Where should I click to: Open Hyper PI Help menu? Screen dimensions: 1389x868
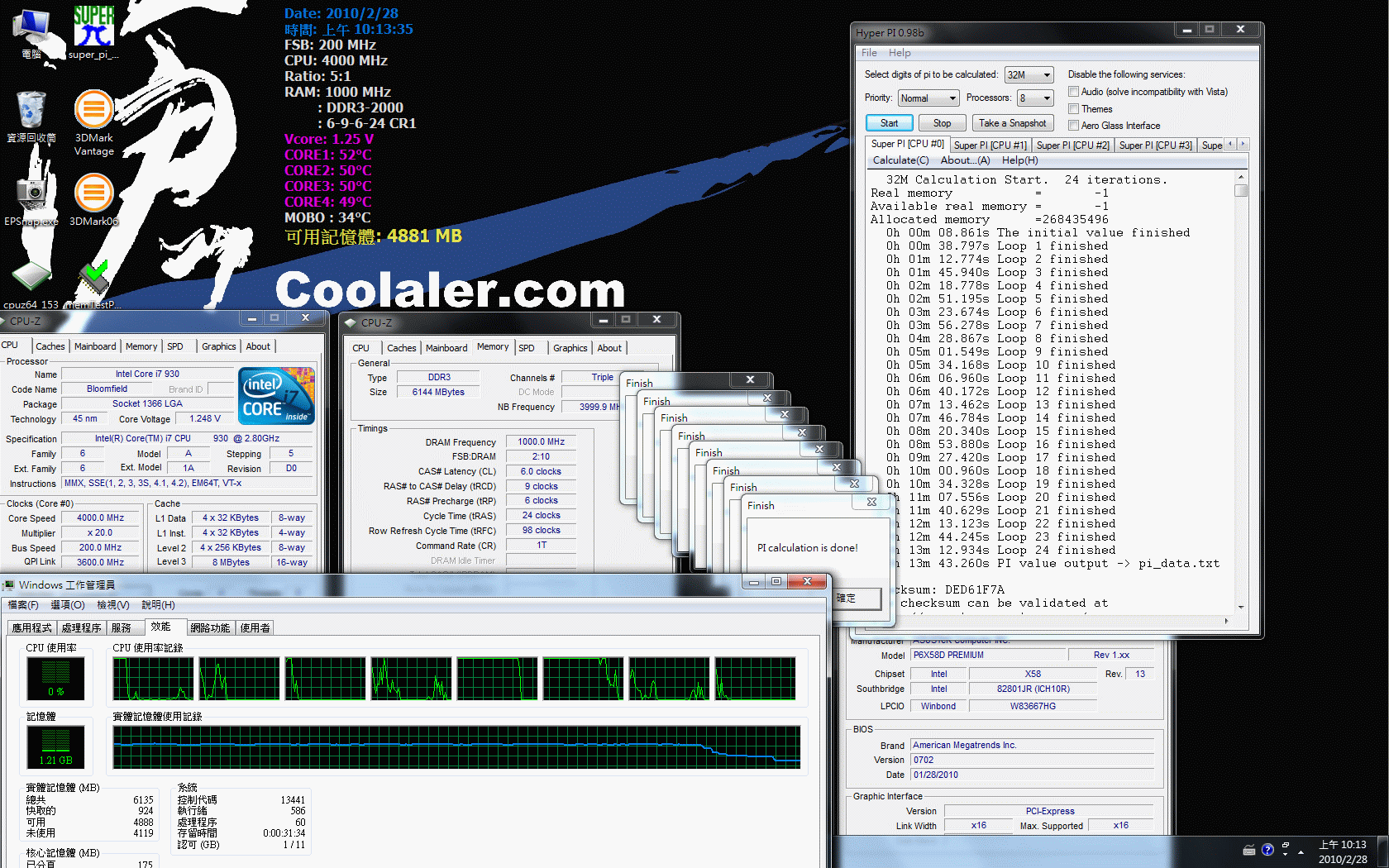900,52
